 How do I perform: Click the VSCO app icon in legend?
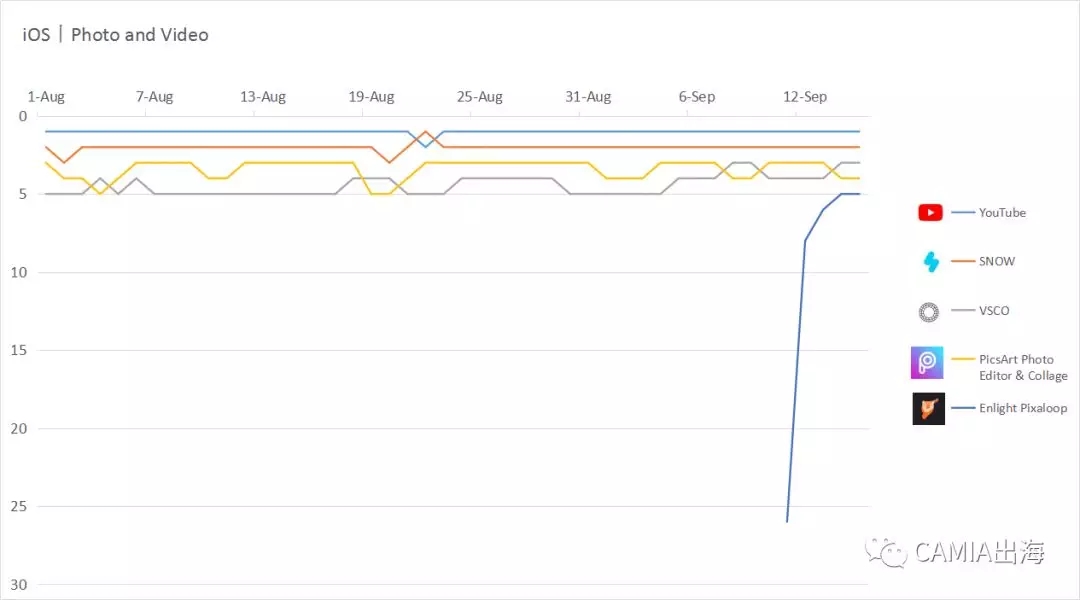(929, 312)
